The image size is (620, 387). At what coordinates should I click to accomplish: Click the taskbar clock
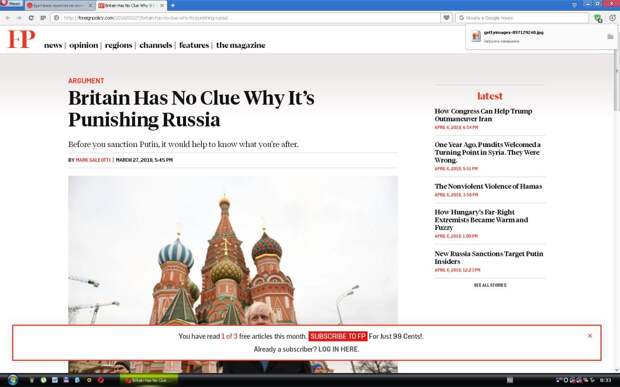click(606, 380)
